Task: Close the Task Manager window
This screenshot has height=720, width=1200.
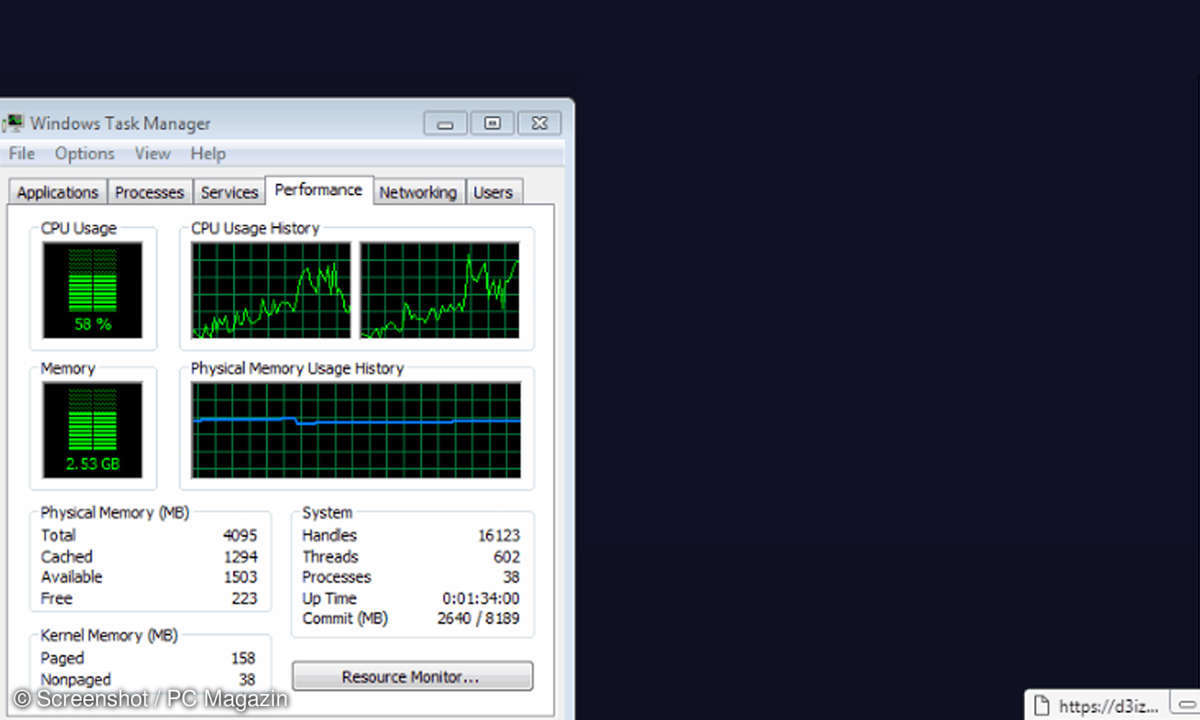Action: [x=540, y=123]
